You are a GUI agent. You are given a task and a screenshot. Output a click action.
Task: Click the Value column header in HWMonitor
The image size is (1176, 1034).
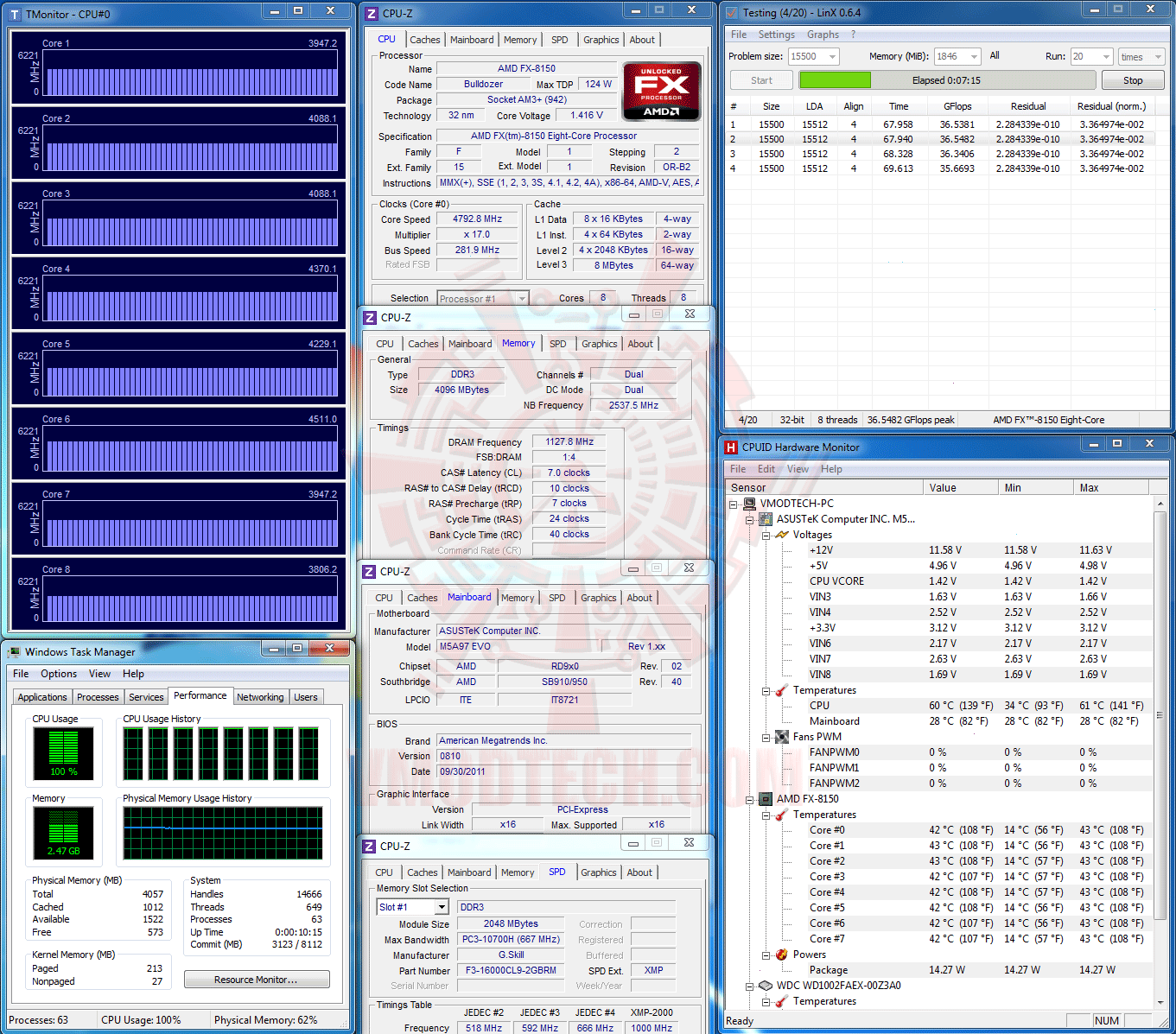961,487
